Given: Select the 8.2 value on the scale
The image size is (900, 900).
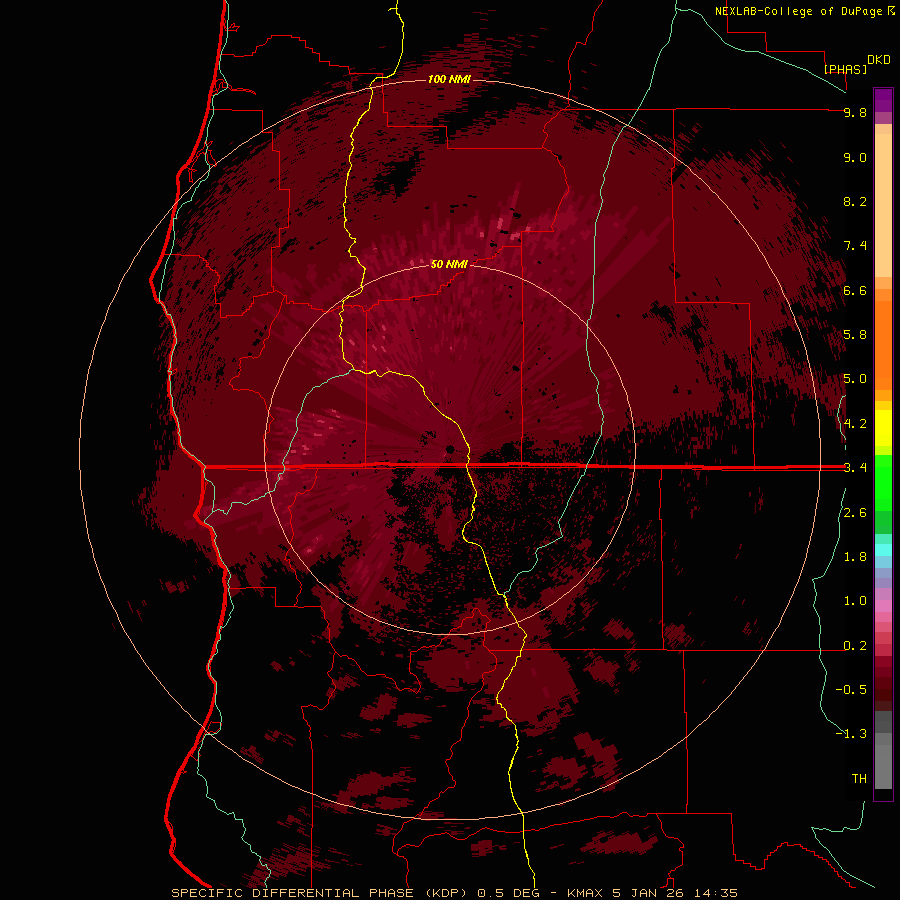Looking at the screenshot, I should [855, 201].
